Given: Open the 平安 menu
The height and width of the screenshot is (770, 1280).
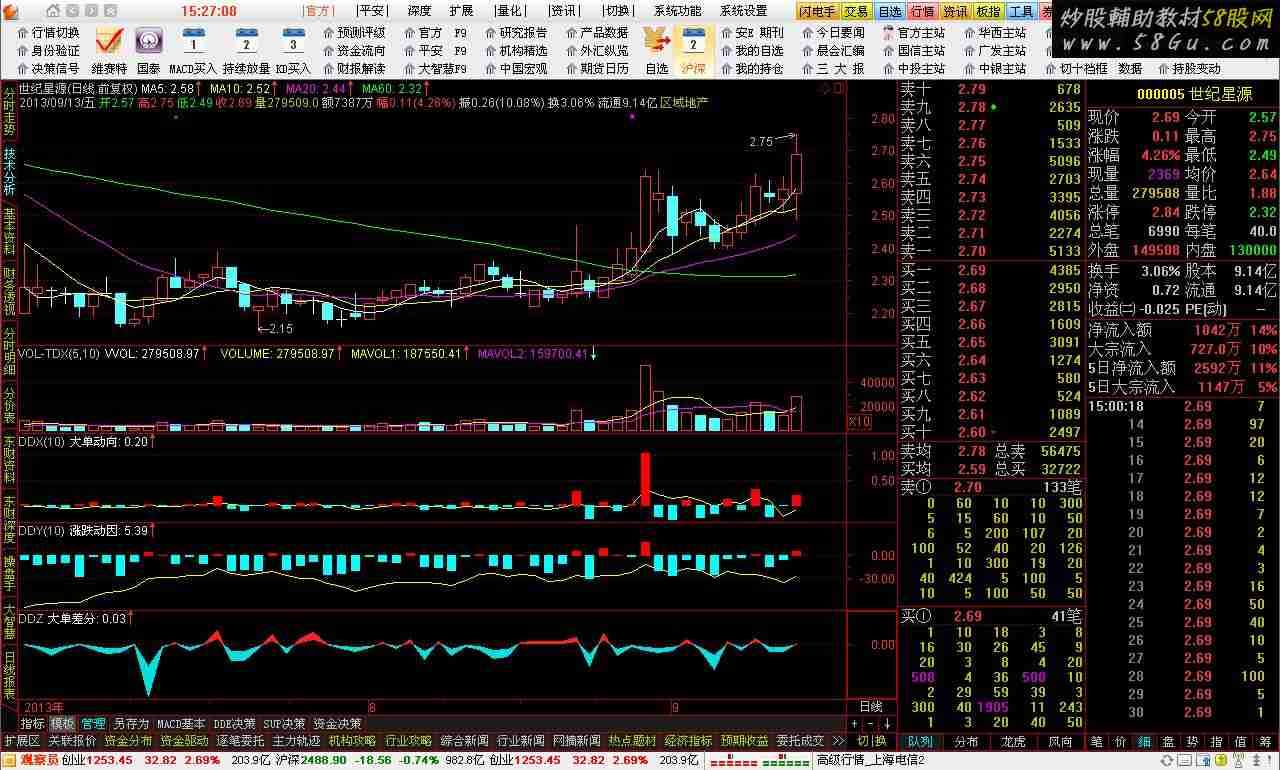Looking at the screenshot, I should pos(371,11).
